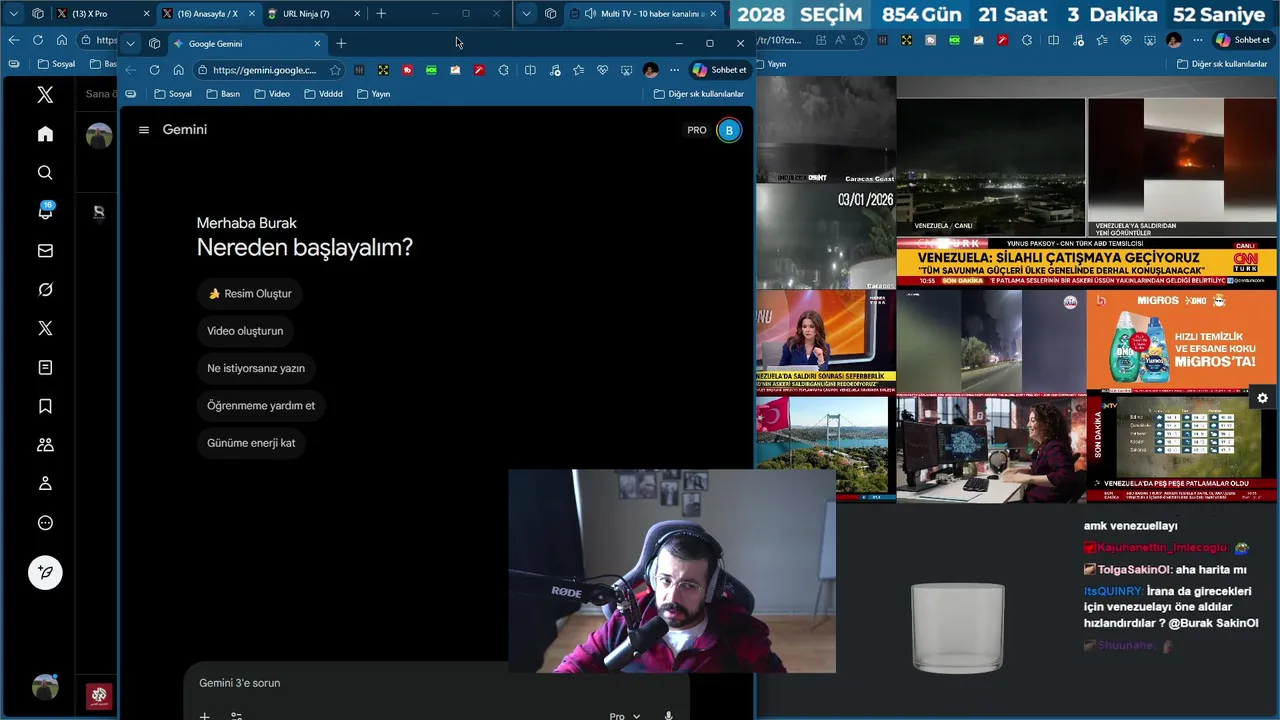
Task: Go to home page in Gemini window
Action: click(x=178, y=70)
